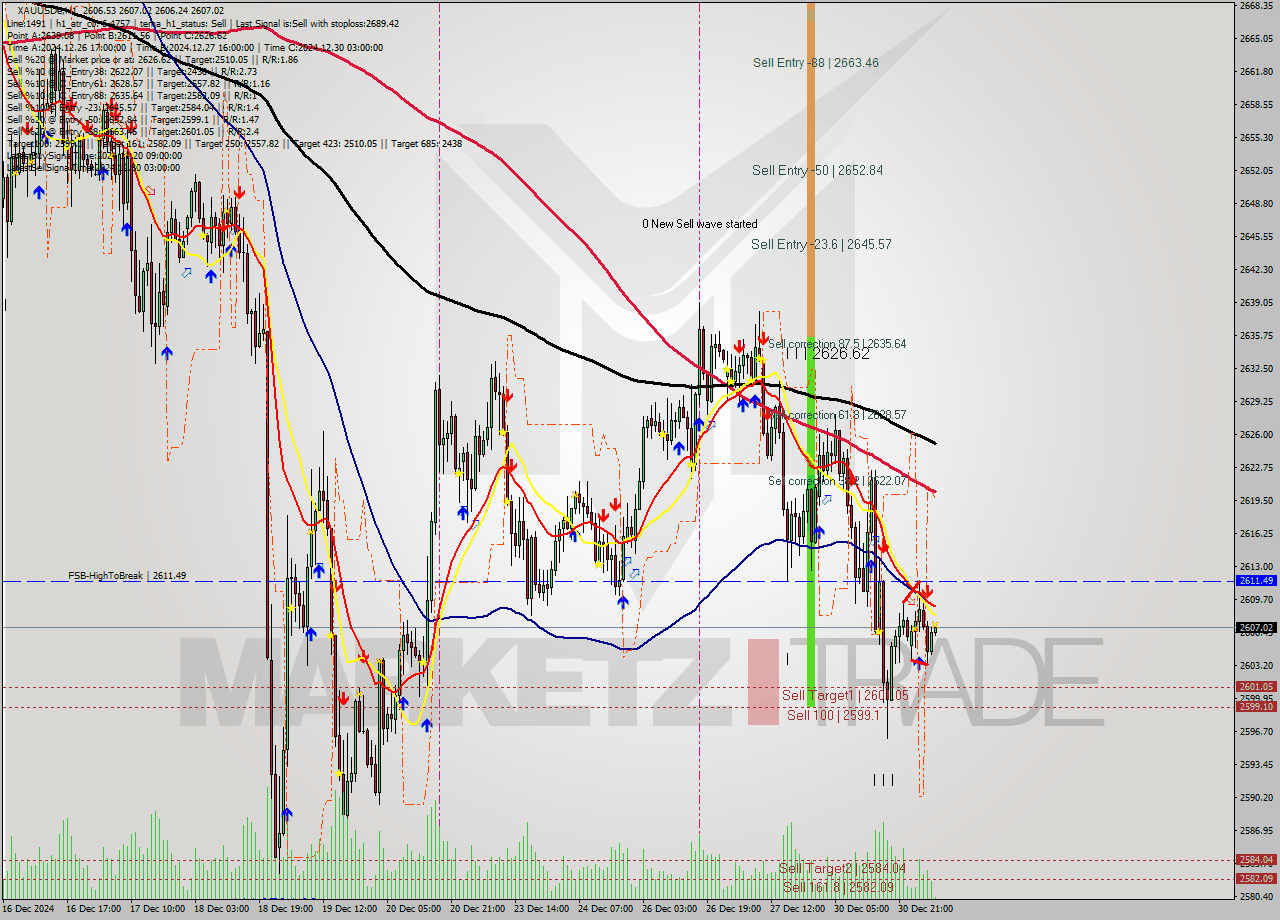The height and width of the screenshot is (920, 1280).
Task: Click the '18 Dec 03:00' time axis label
Action: coord(221,909)
